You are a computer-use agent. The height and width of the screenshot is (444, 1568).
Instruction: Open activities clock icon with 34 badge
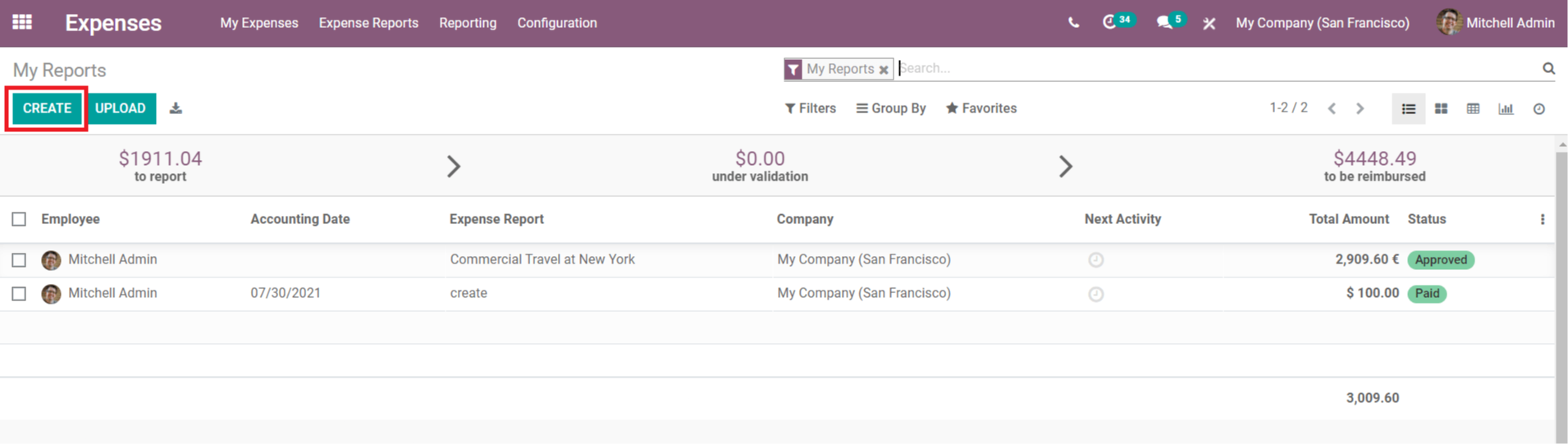point(1118,21)
